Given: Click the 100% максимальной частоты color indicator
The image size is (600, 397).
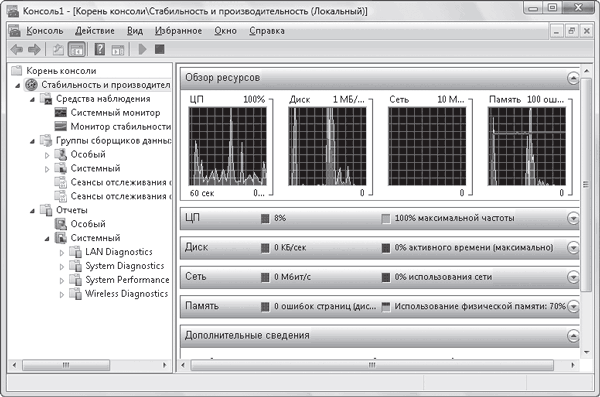Looking at the screenshot, I should click(x=386, y=218).
